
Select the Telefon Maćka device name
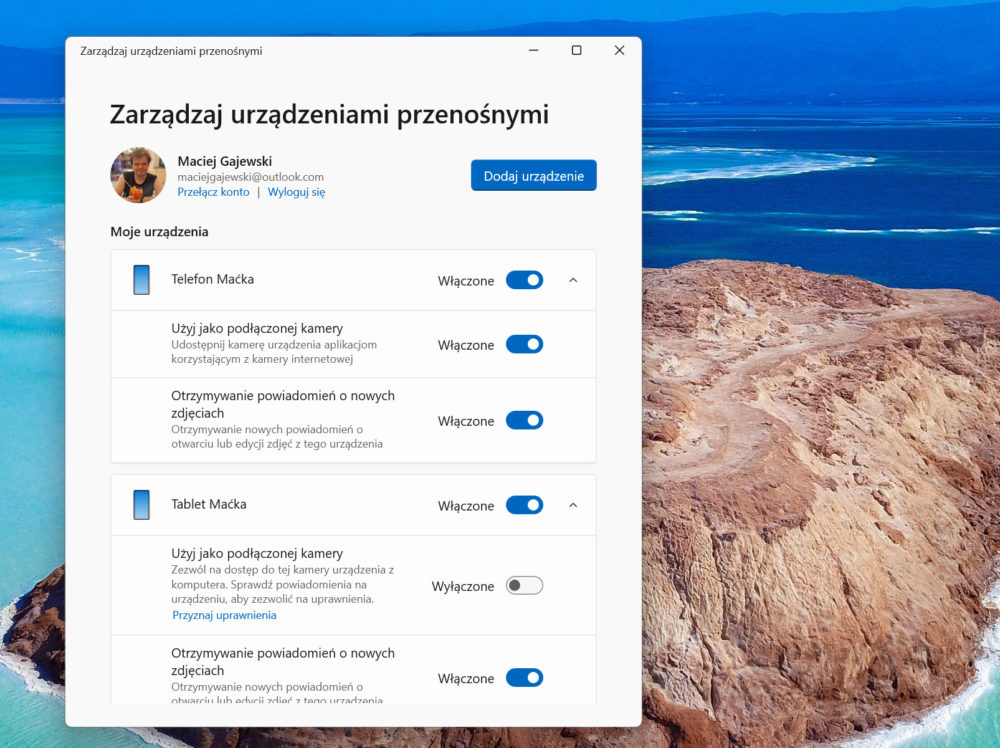(x=212, y=279)
